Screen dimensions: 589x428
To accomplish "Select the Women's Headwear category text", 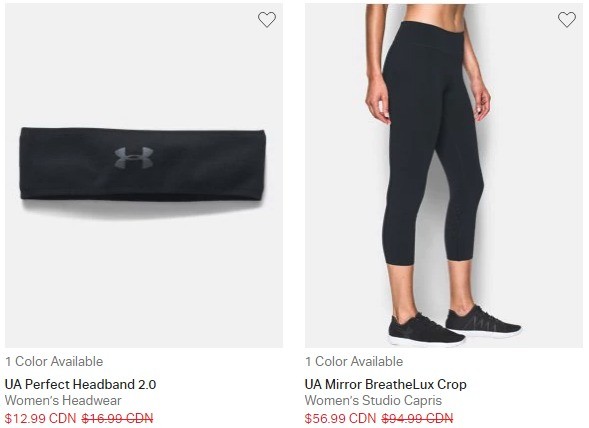I will pyautogui.click(x=63, y=401).
